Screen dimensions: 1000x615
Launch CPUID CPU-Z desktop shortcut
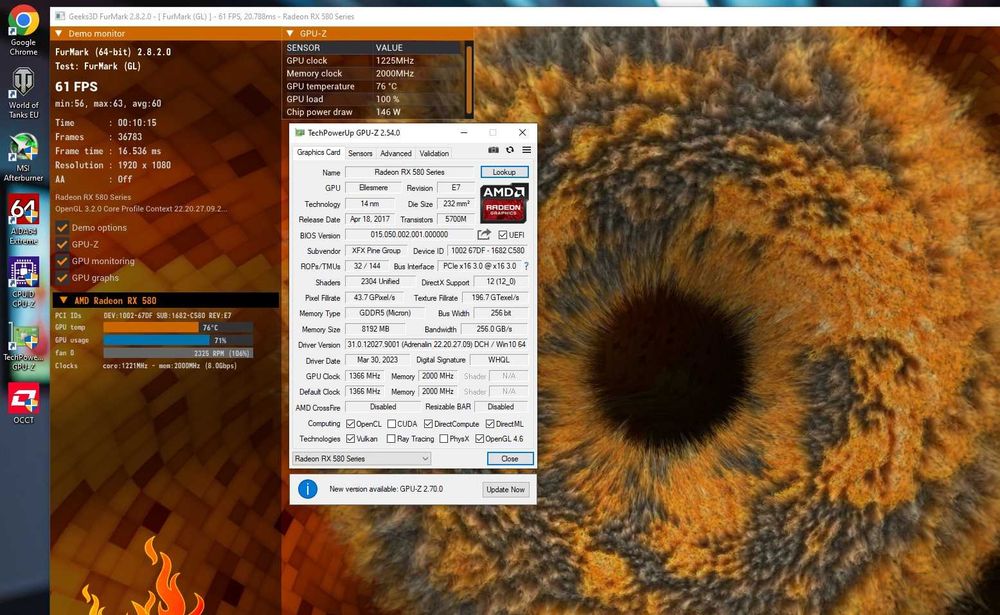23,283
